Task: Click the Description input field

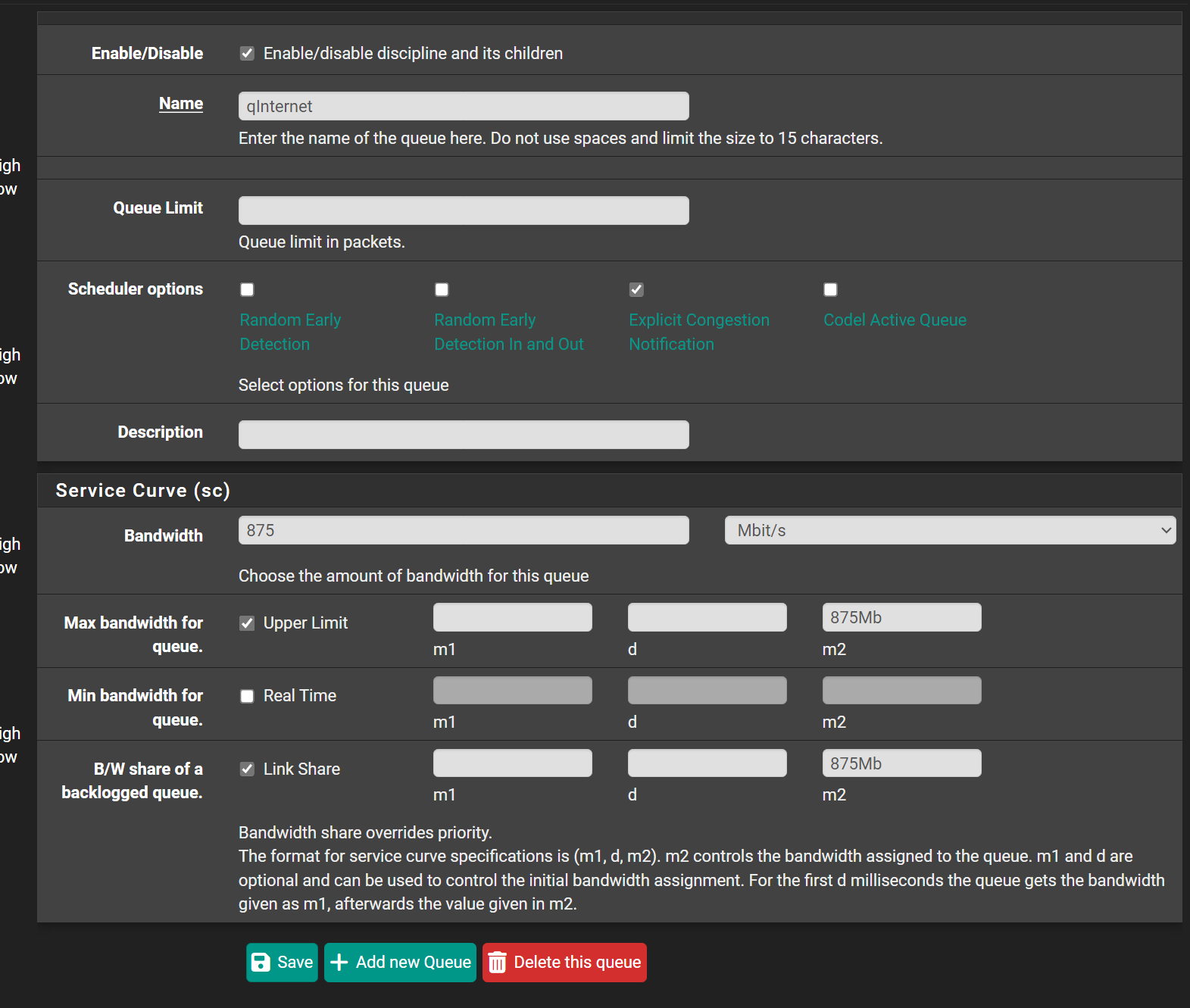Action: [x=464, y=435]
